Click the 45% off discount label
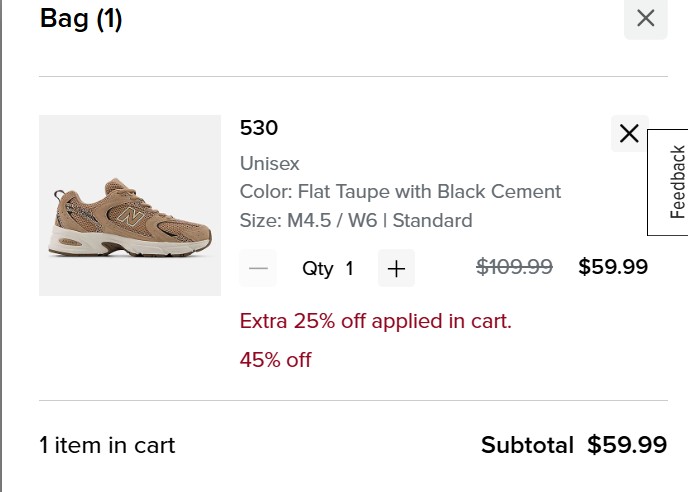Screen dimensions: 688x492 click(x=275, y=360)
